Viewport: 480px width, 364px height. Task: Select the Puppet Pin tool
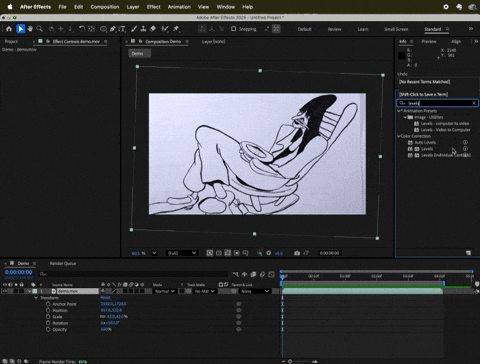tap(176, 29)
